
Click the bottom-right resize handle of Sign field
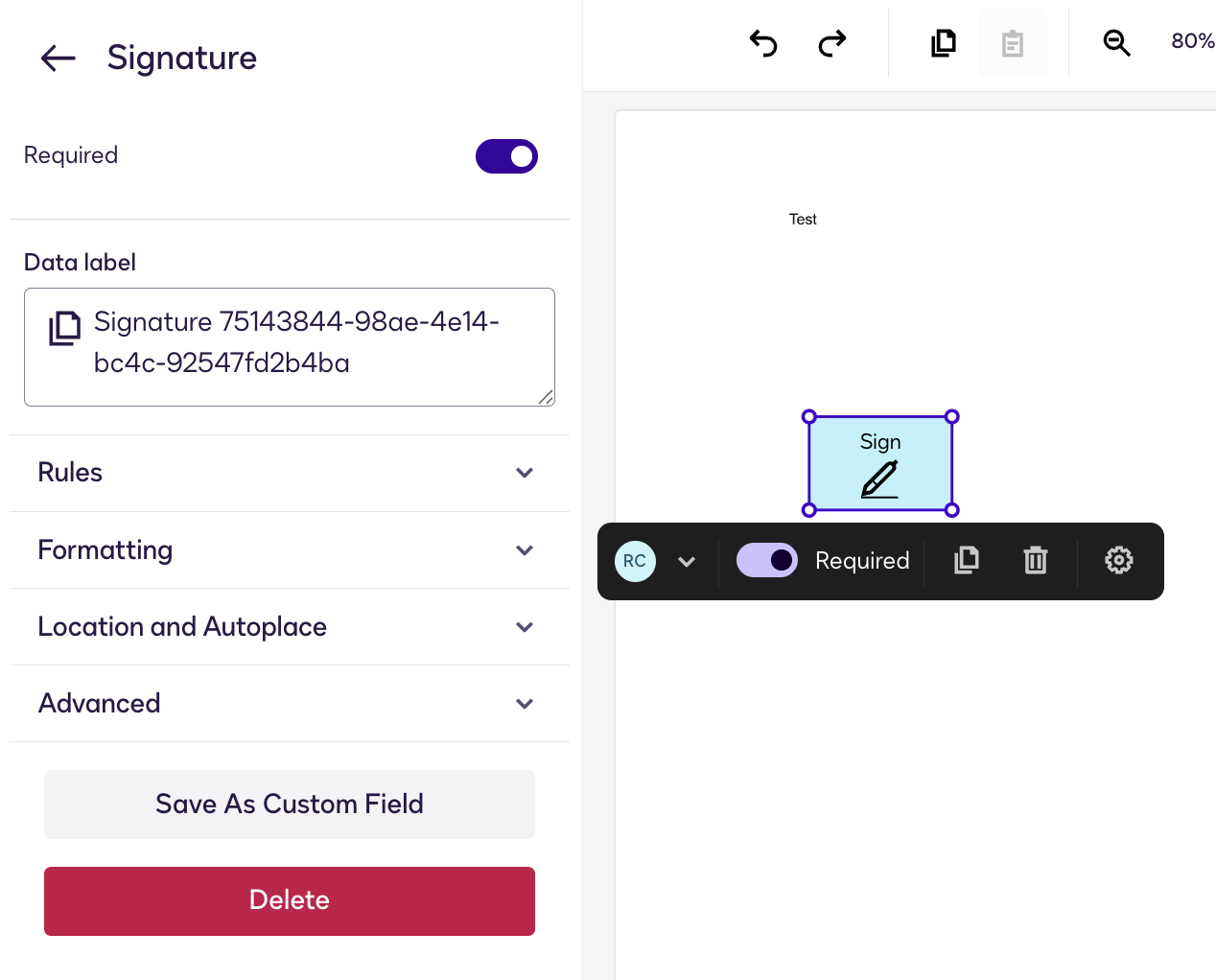pos(952,510)
